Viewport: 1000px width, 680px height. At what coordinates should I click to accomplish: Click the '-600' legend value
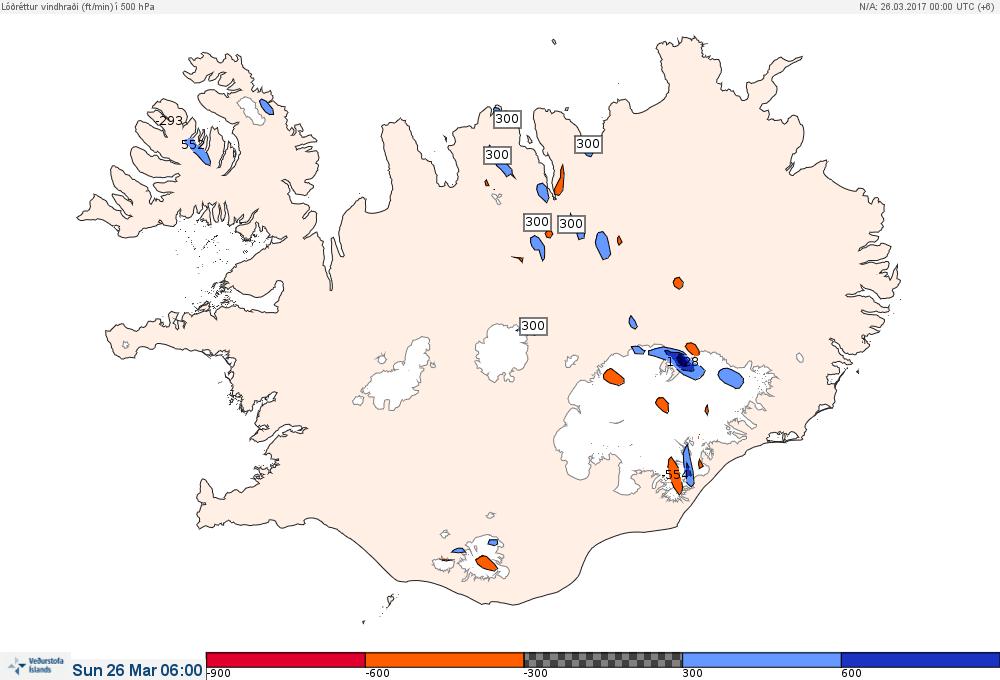coord(377,674)
